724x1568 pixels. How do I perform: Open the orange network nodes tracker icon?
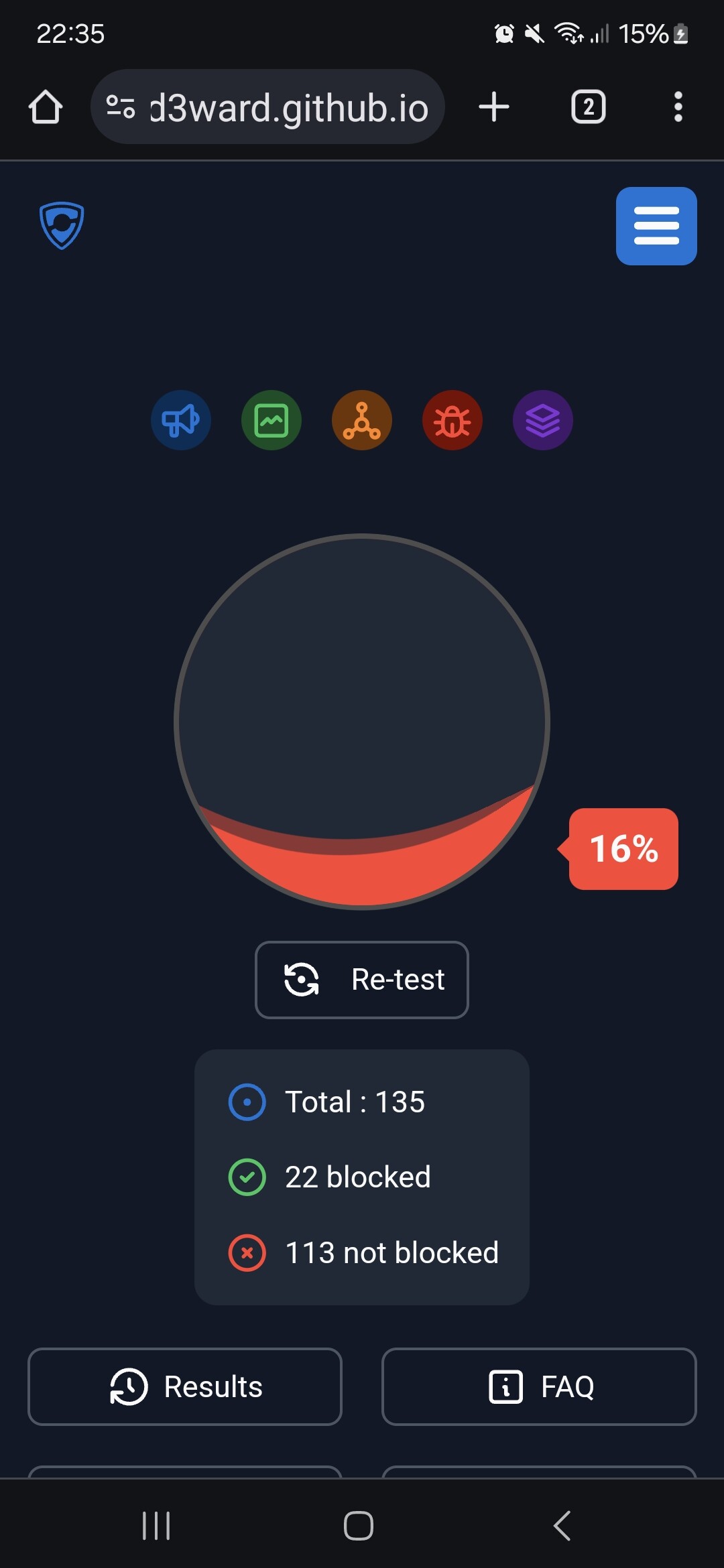pyautogui.click(x=362, y=420)
